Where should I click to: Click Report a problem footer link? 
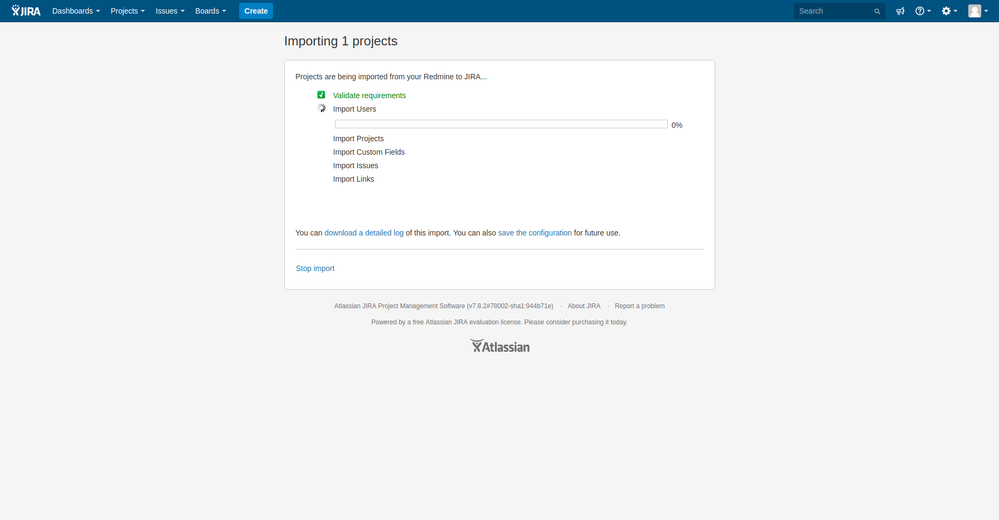coord(640,306)
